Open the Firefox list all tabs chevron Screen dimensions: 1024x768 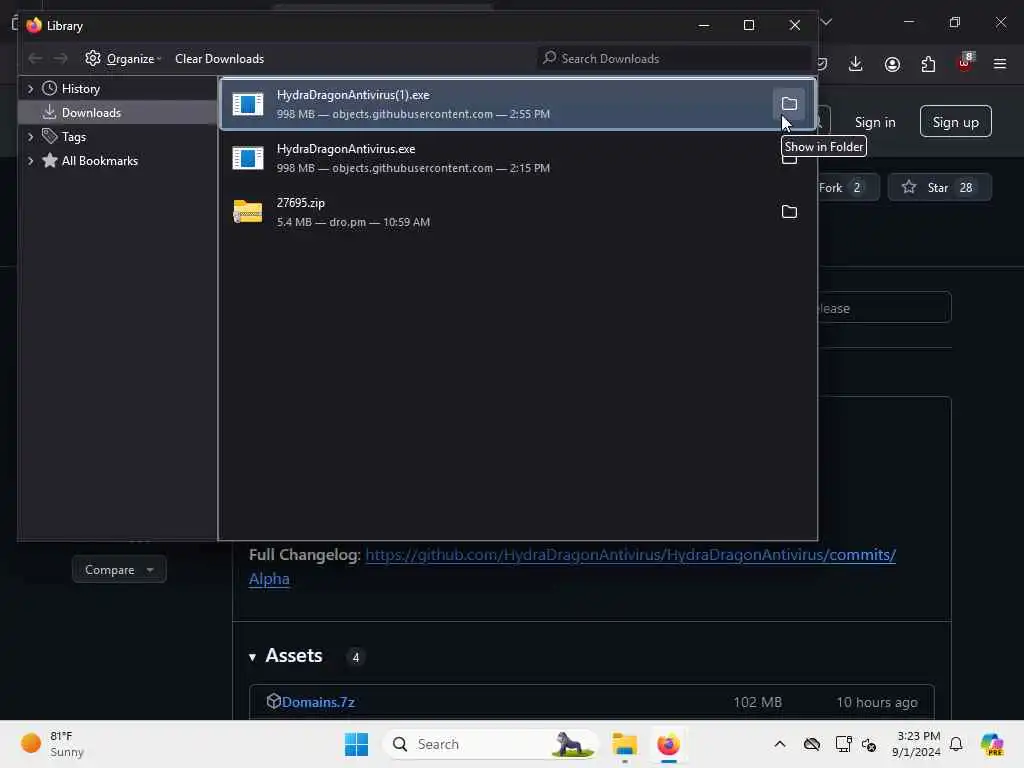tap(826, 22)
